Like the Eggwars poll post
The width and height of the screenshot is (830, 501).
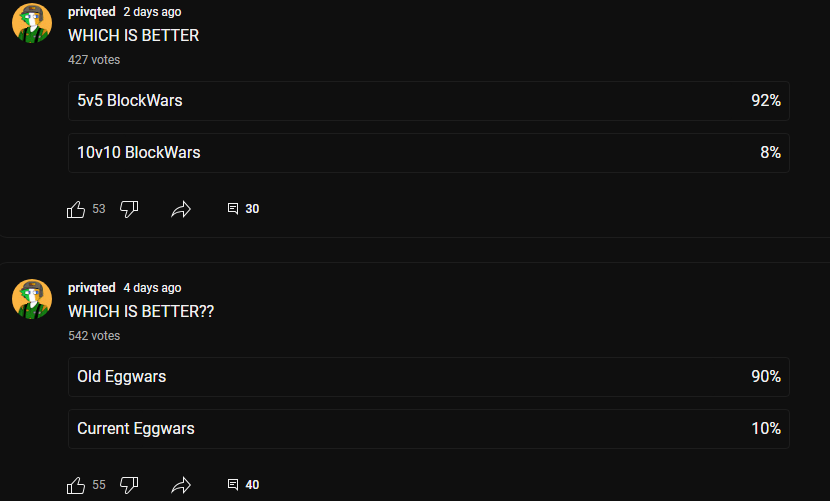pos(76,485)
